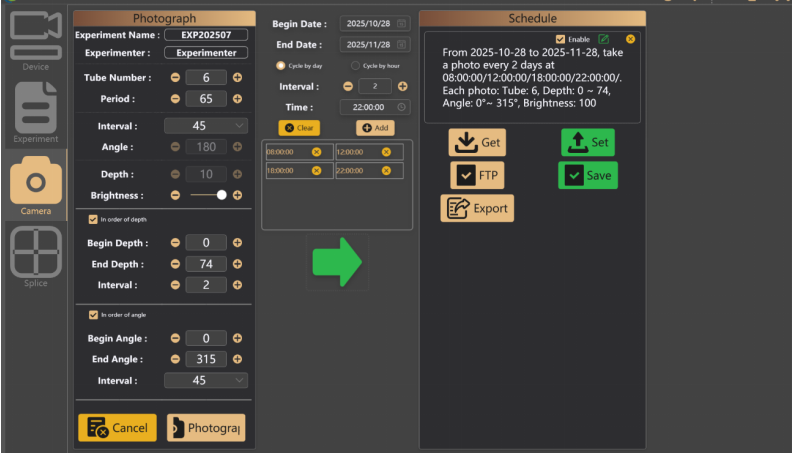Click the Brightness slider handle
Image resolution: width=792 pixels, height=453 pixels.
coord(221,195)
